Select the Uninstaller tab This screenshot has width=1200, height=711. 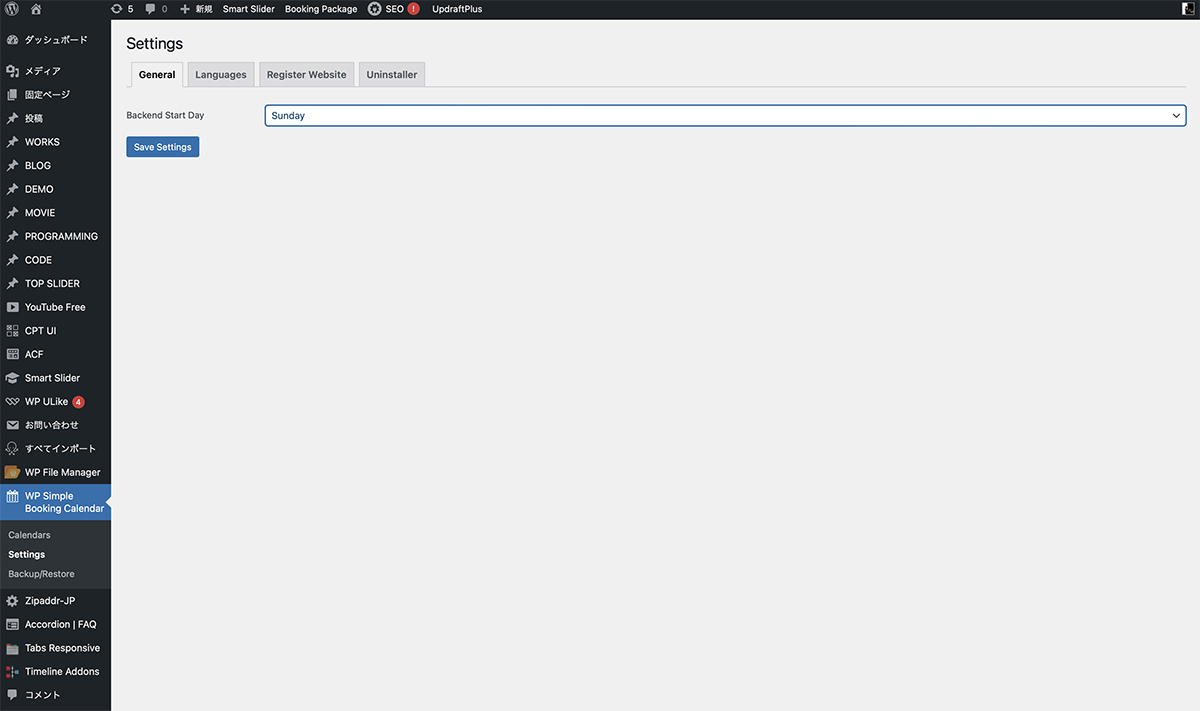(392, 75)
